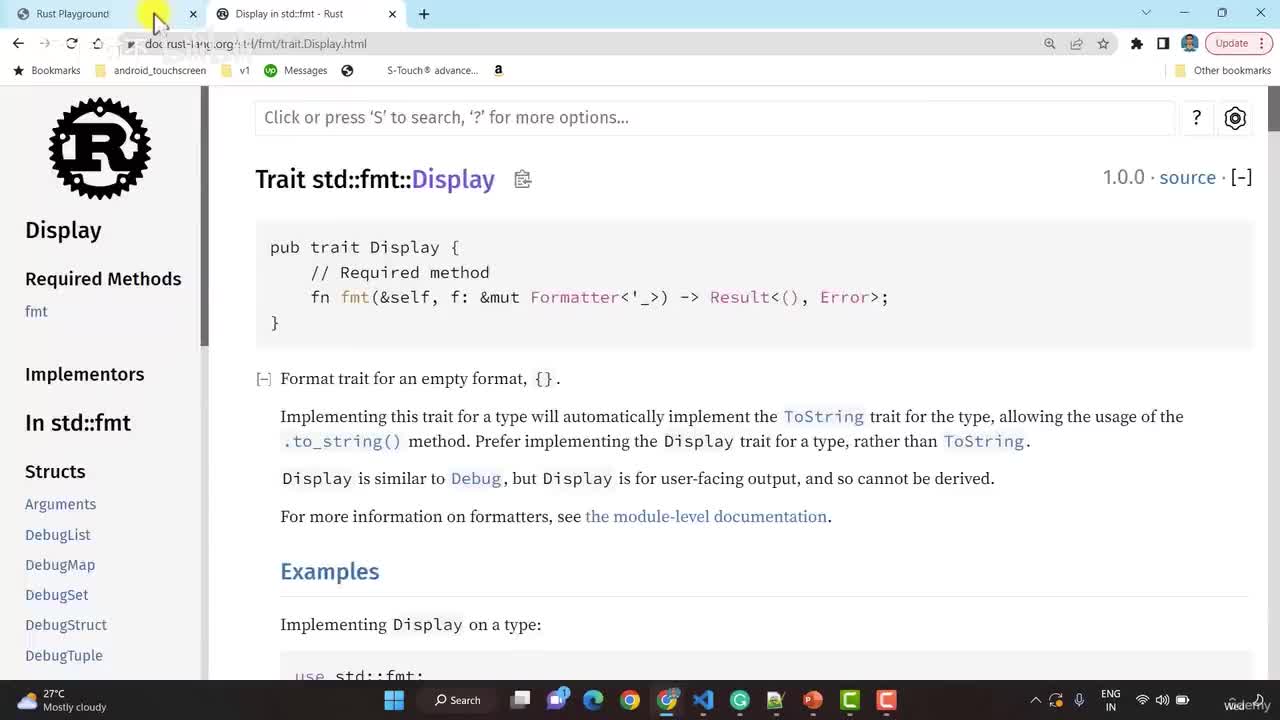The height and width of the screenshot is (720, 1280).
Task: Open the .to_string() method link
Action: click(x=342, y=442)
